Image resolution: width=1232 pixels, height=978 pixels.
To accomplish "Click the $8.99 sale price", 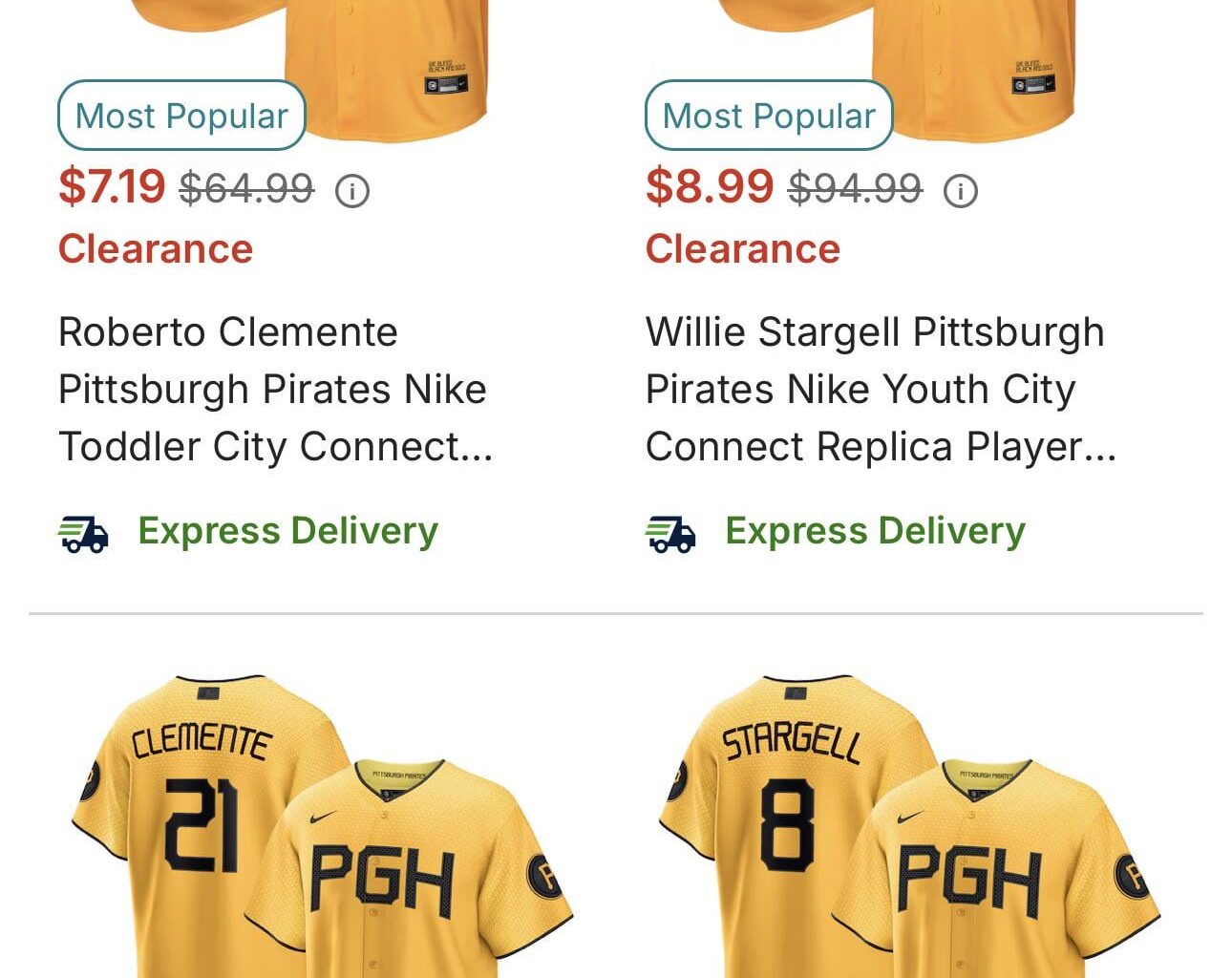I will click(x=711, y=187).
